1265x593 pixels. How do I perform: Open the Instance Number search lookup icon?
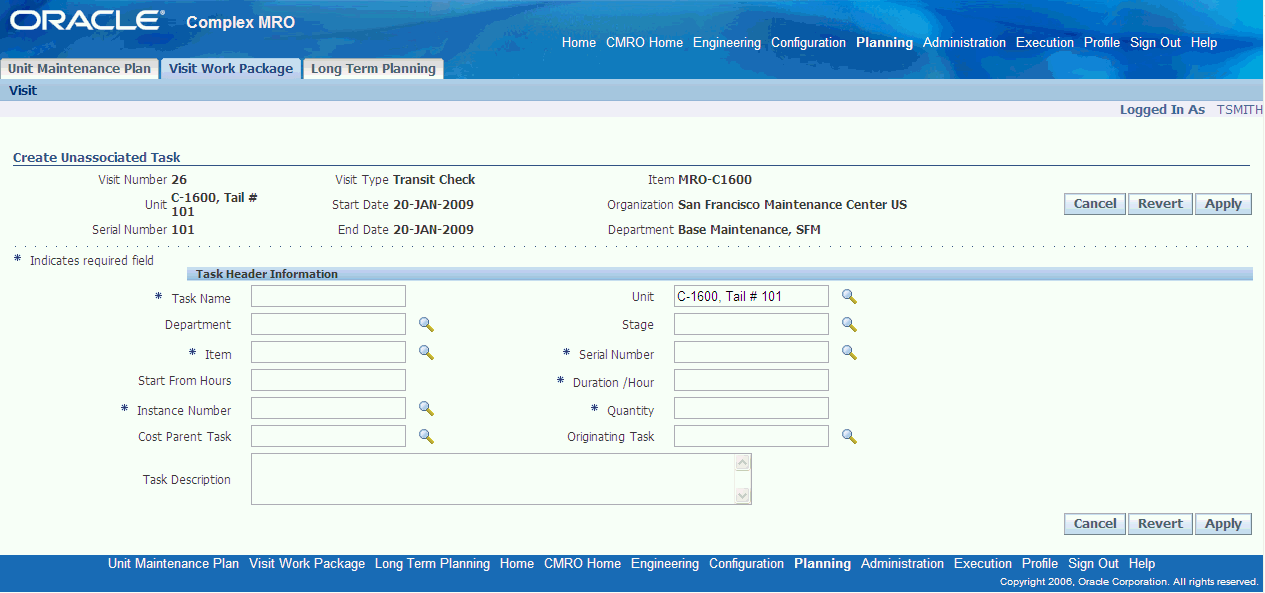point(426,408)
